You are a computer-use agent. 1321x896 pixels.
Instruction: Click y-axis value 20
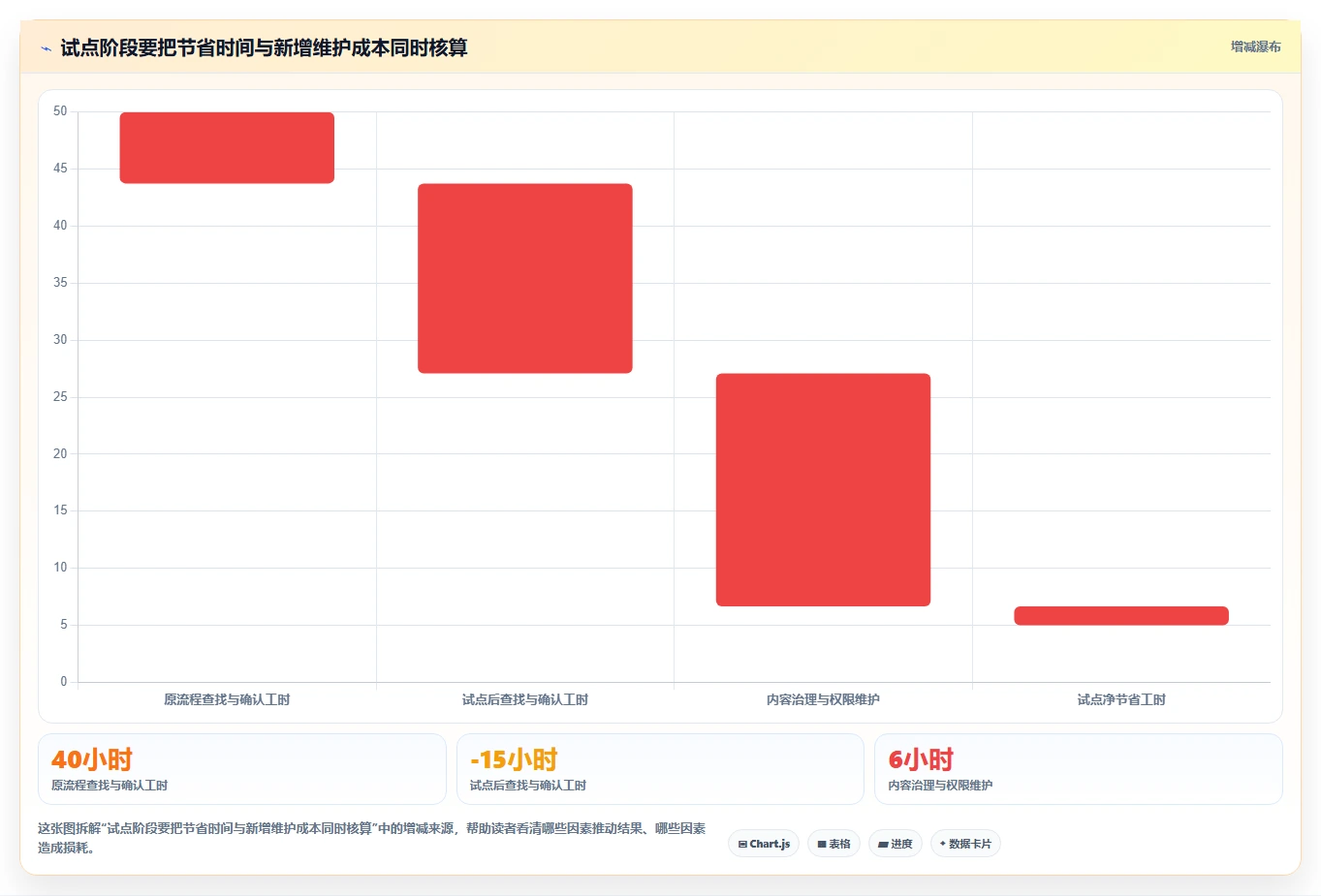[60, 453]
